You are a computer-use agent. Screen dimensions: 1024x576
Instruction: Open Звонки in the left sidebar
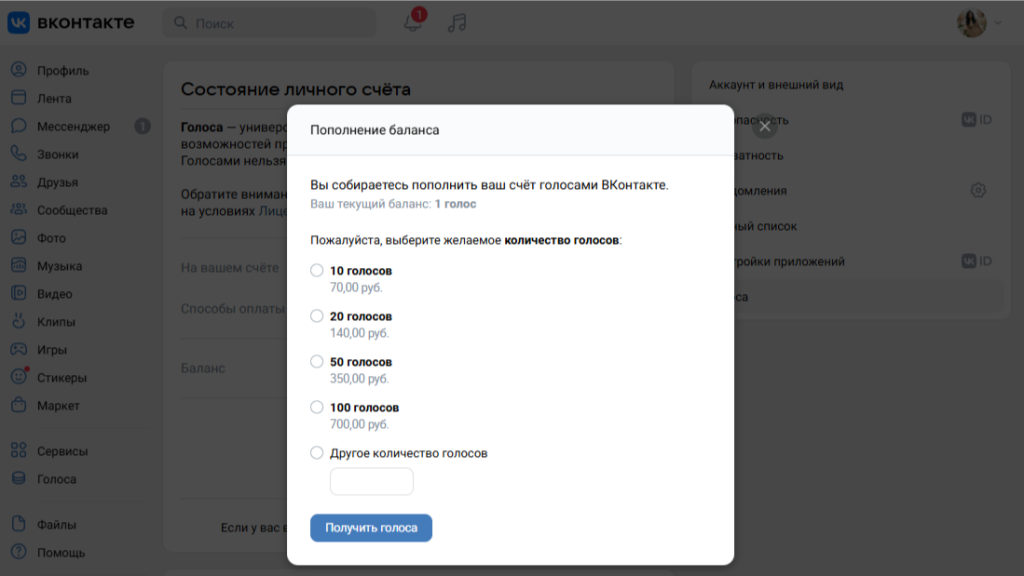pos(57,155)
